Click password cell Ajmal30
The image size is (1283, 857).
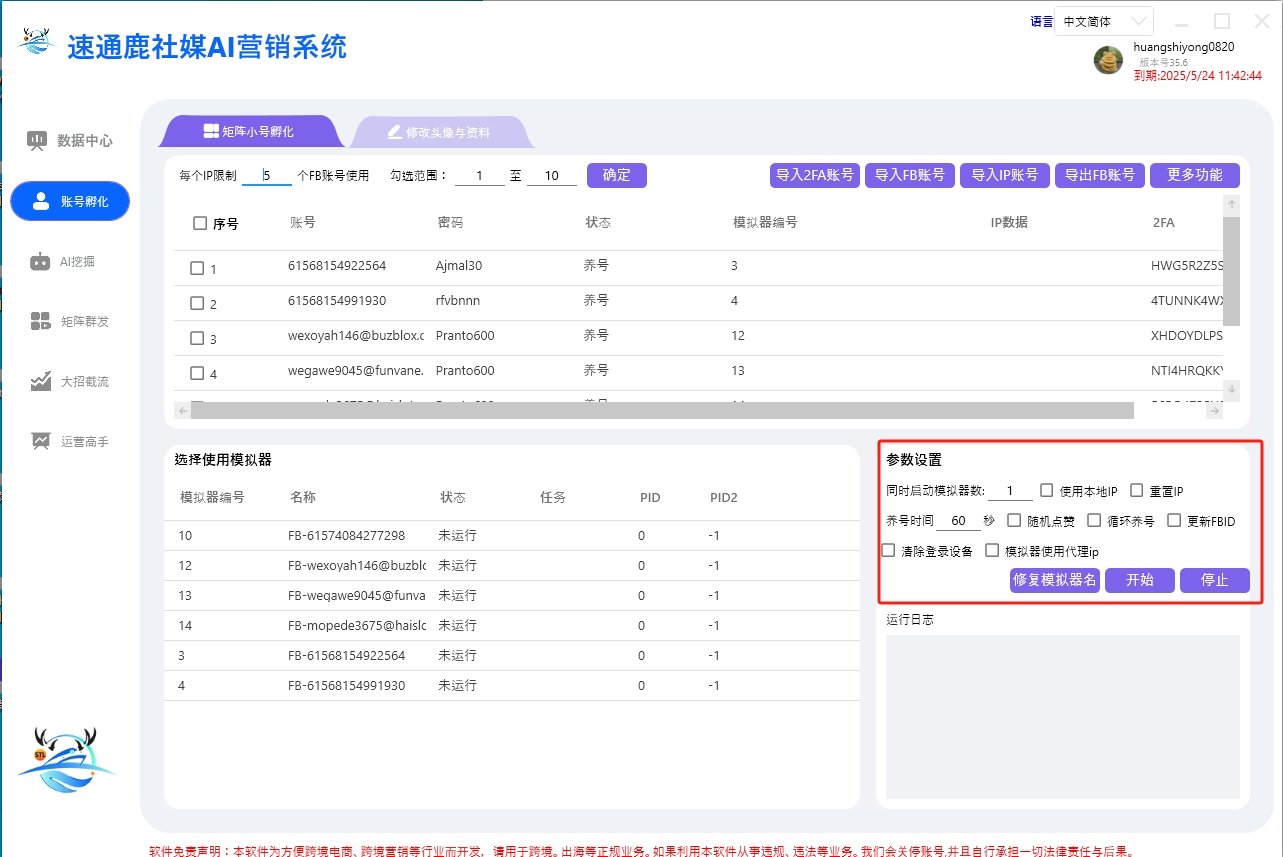(459, 266)
